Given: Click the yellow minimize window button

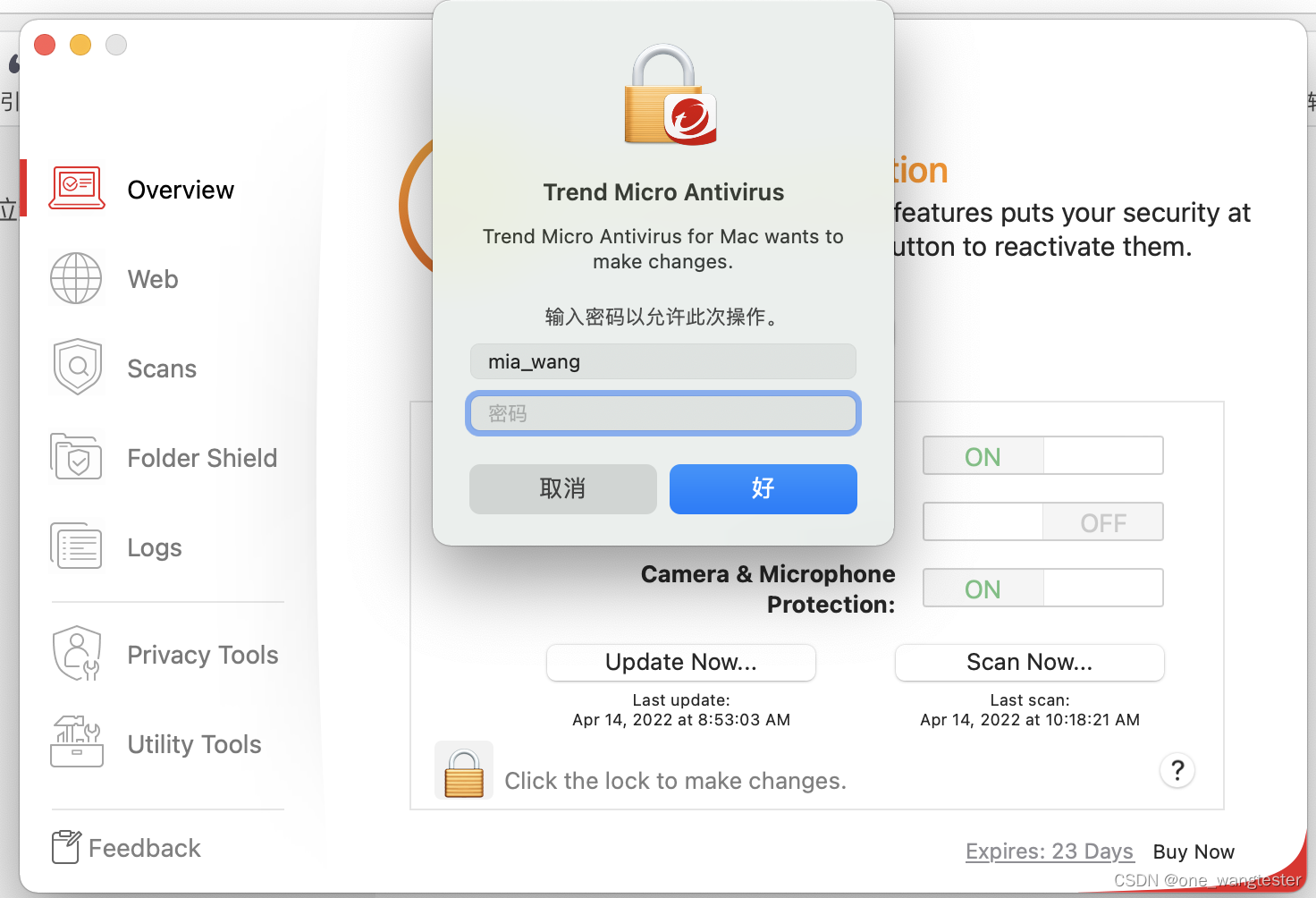Looking at the screenshot, I should [80, 45].
